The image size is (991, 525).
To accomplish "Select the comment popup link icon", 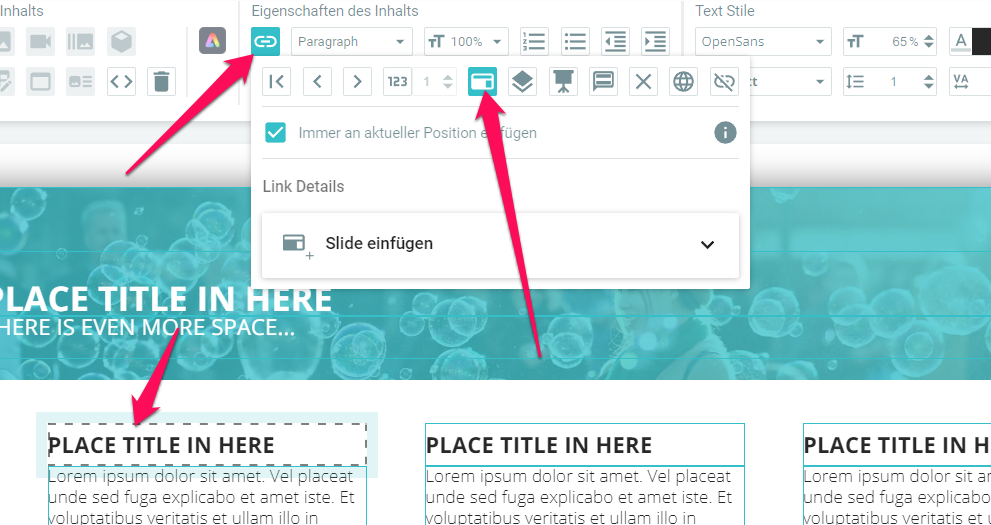I will click(x=604, y=81).
